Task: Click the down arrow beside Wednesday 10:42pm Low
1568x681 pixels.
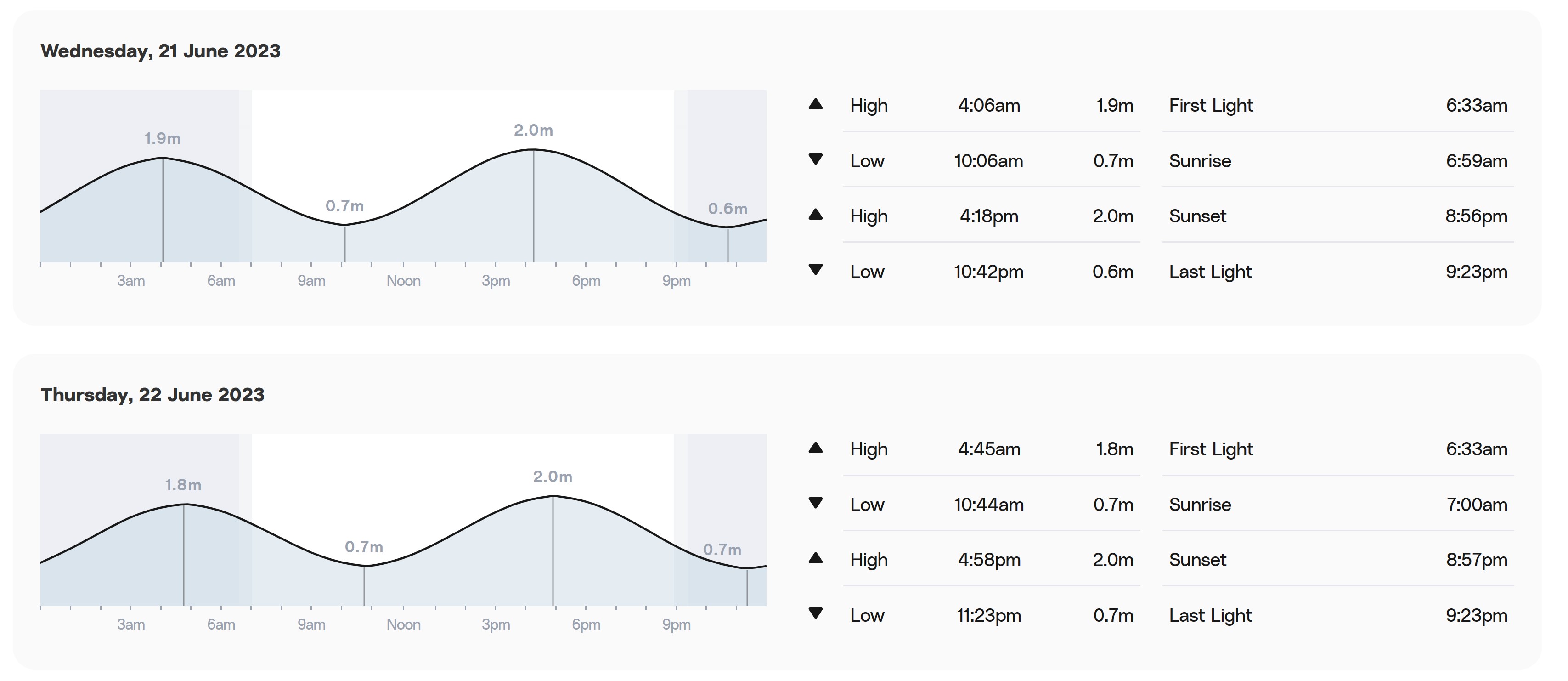Action: tap(816, 269)
